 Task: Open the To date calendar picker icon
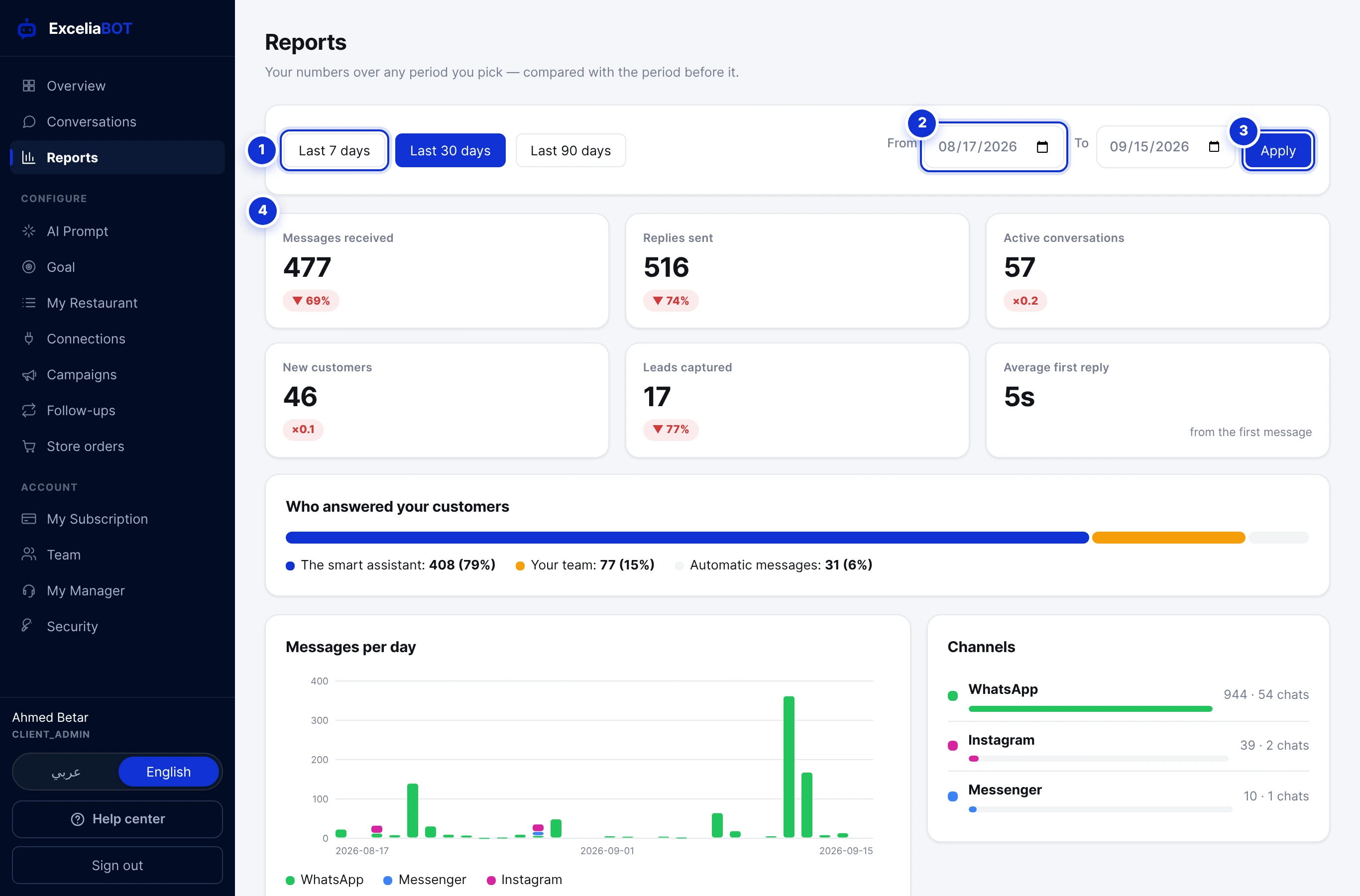[x=1214, y=147]
